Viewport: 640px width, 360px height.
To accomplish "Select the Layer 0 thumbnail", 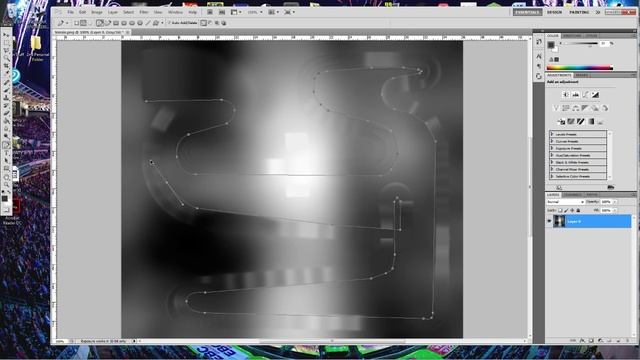I will point(559,221).
